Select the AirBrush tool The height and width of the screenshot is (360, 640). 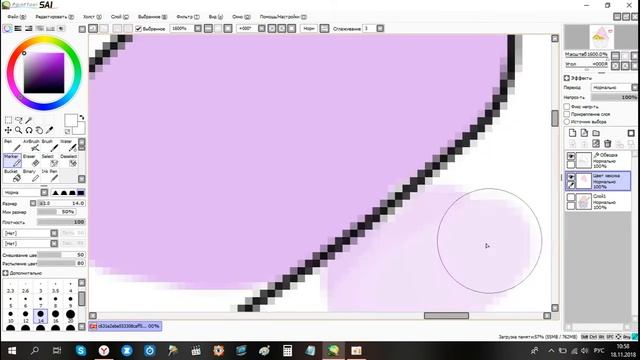tap(31, 145)
